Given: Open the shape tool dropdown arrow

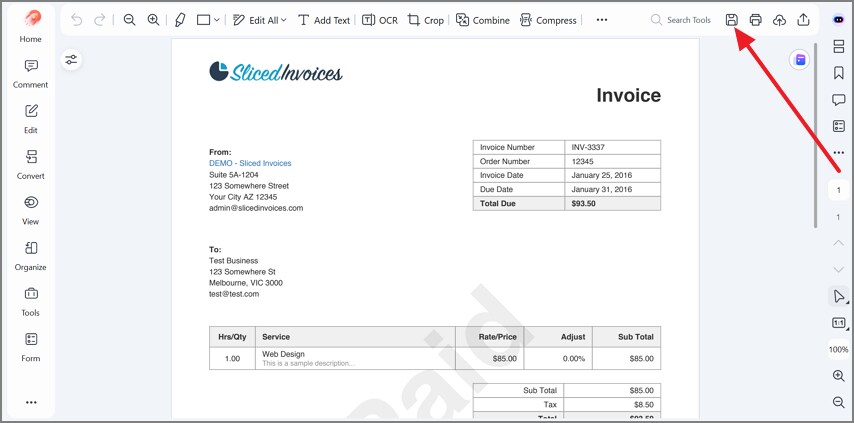Looking at the screenshot, I should (x=217, y=20).
